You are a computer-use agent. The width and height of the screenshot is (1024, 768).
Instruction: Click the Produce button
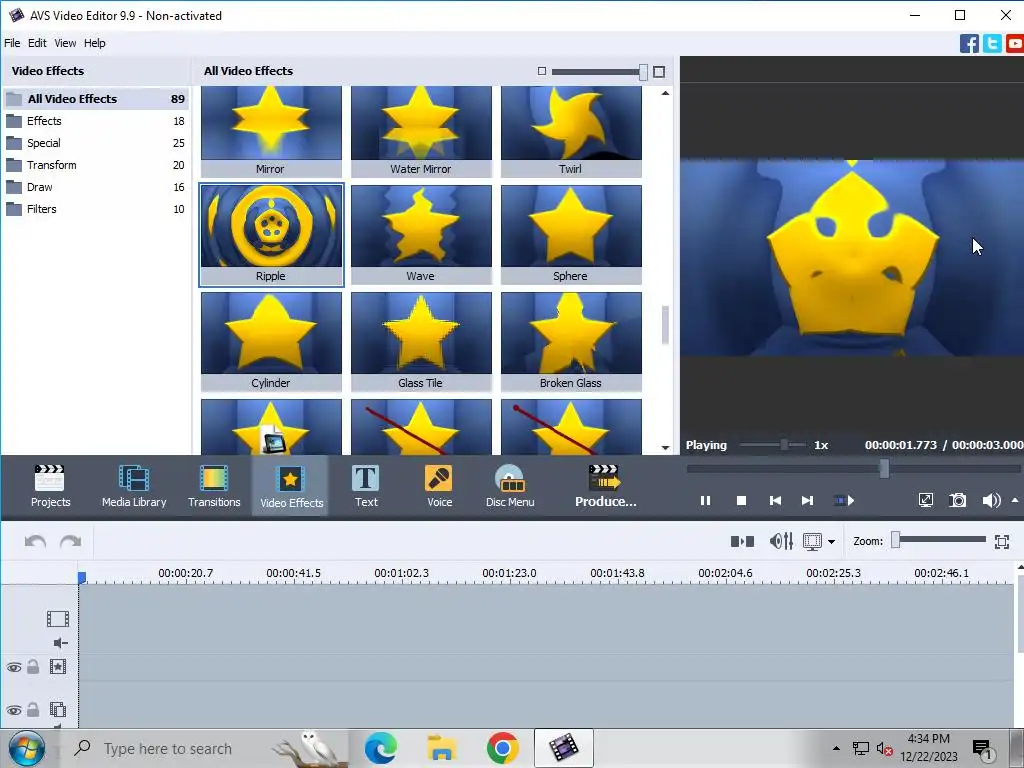point(605,486)
